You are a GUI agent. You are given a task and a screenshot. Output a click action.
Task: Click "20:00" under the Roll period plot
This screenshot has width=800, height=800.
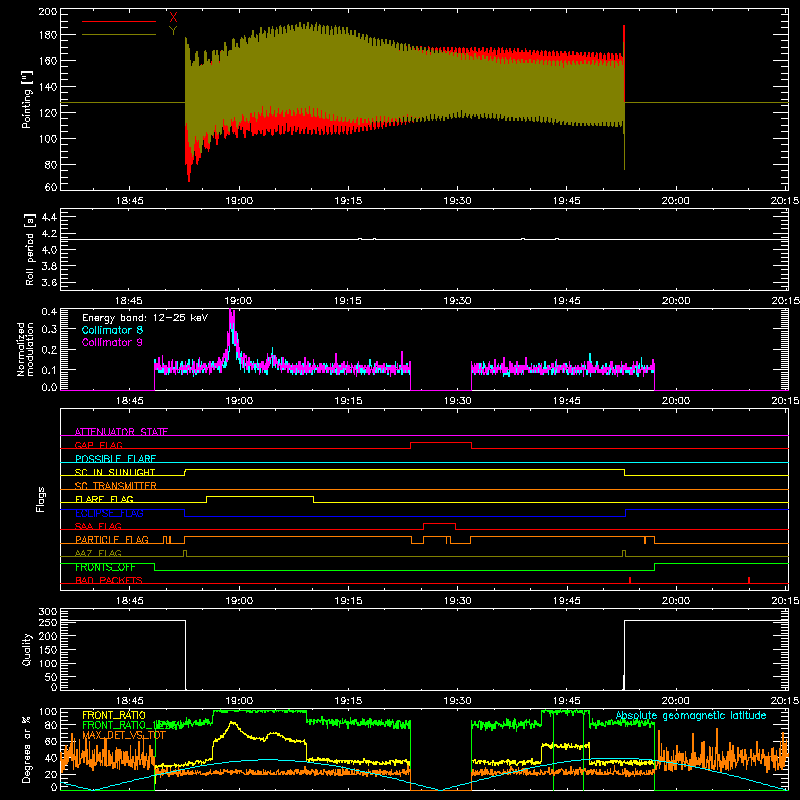(676, 301)
